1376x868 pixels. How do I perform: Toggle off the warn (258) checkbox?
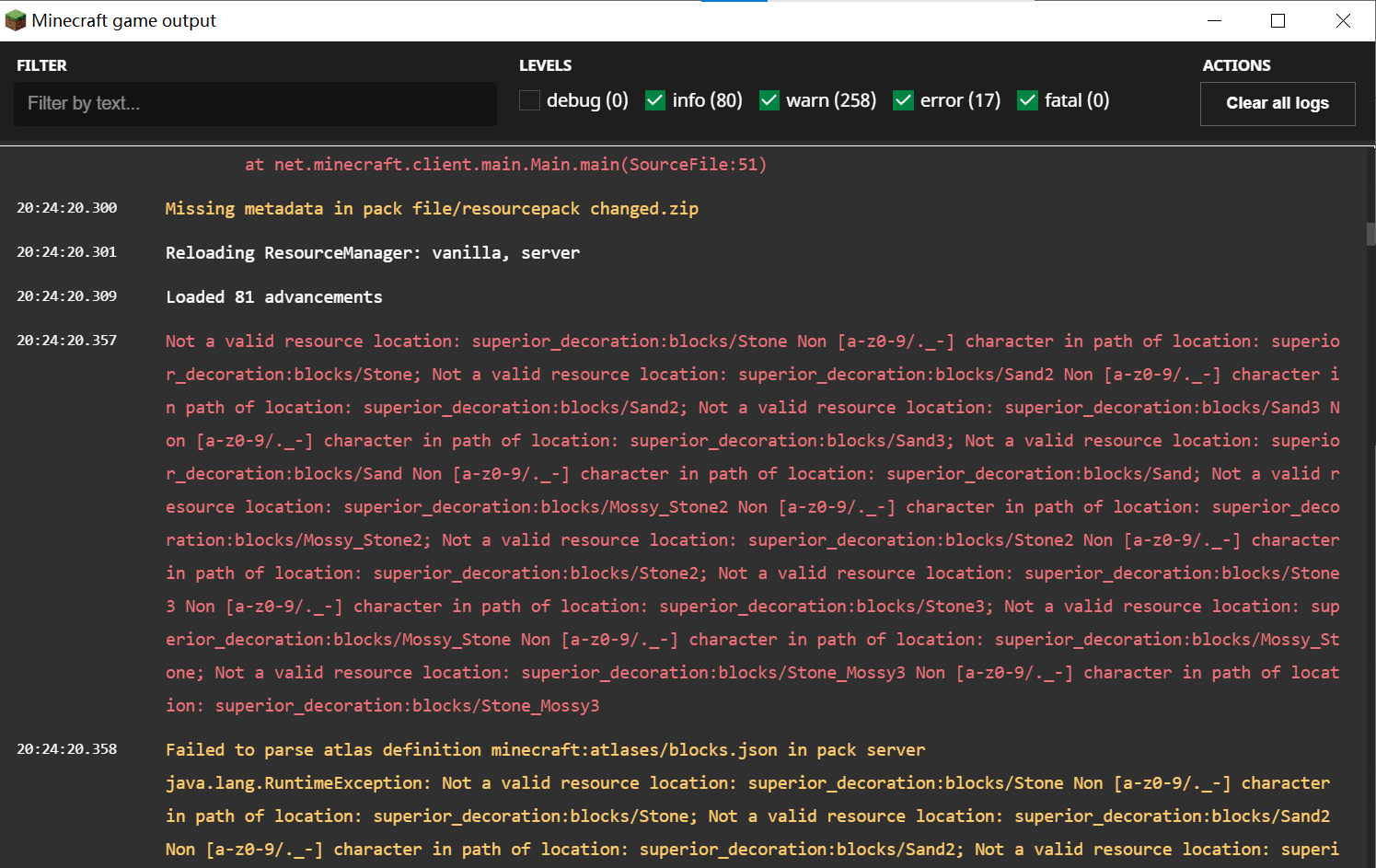pos(769,100)
